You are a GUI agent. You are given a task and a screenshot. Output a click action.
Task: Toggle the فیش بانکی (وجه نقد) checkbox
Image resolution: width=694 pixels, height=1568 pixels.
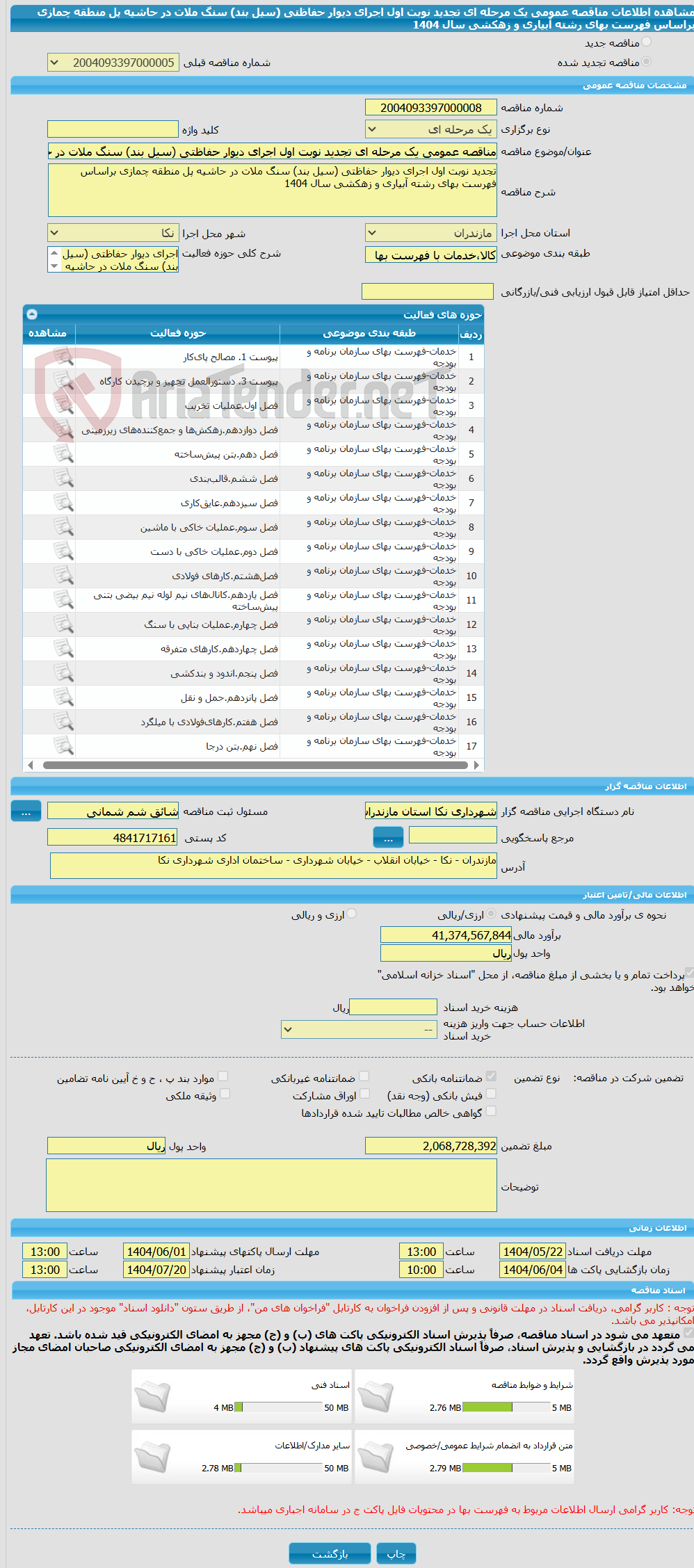(491, 1094)
